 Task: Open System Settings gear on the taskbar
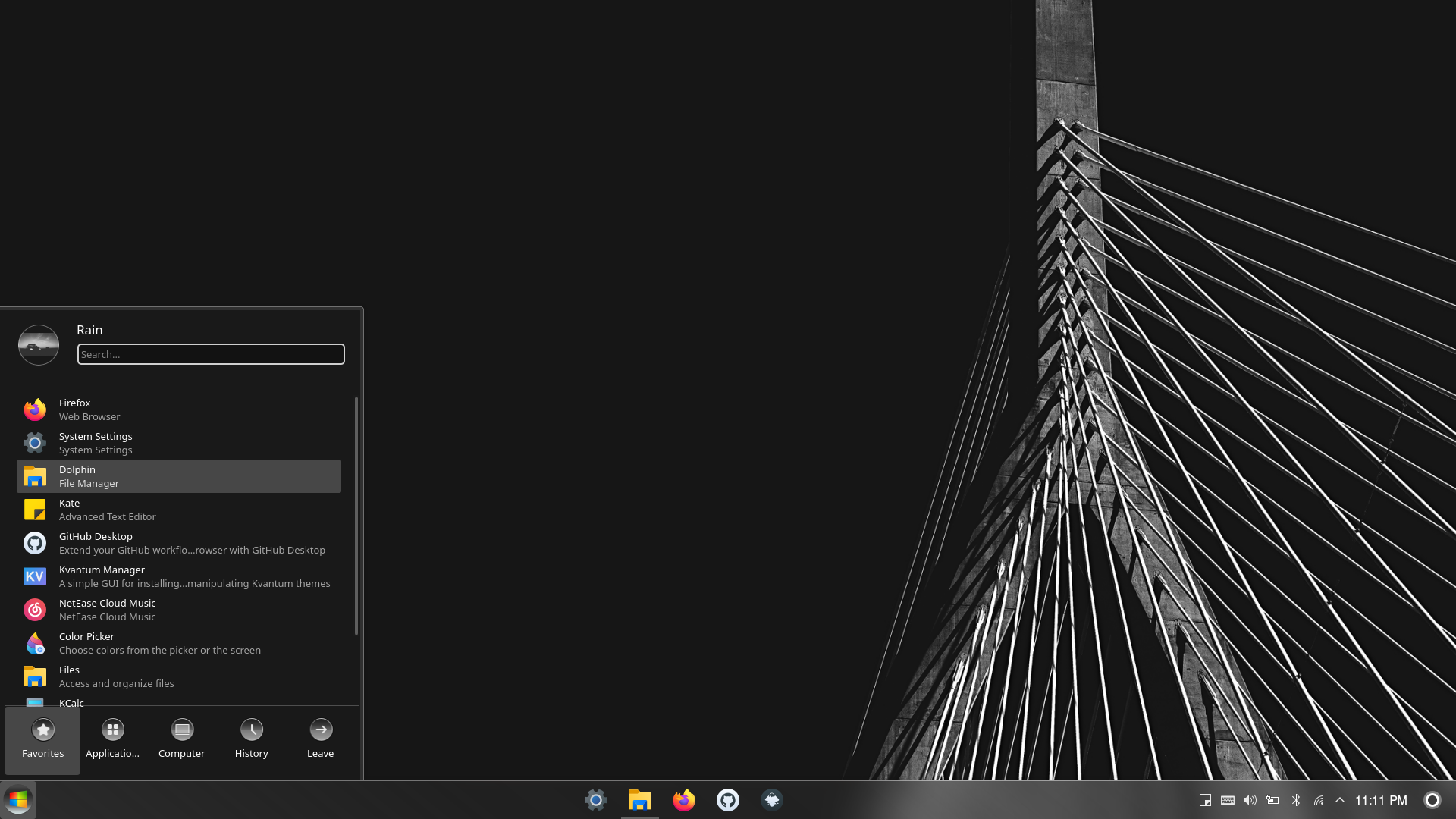click(x=596, y=800)
